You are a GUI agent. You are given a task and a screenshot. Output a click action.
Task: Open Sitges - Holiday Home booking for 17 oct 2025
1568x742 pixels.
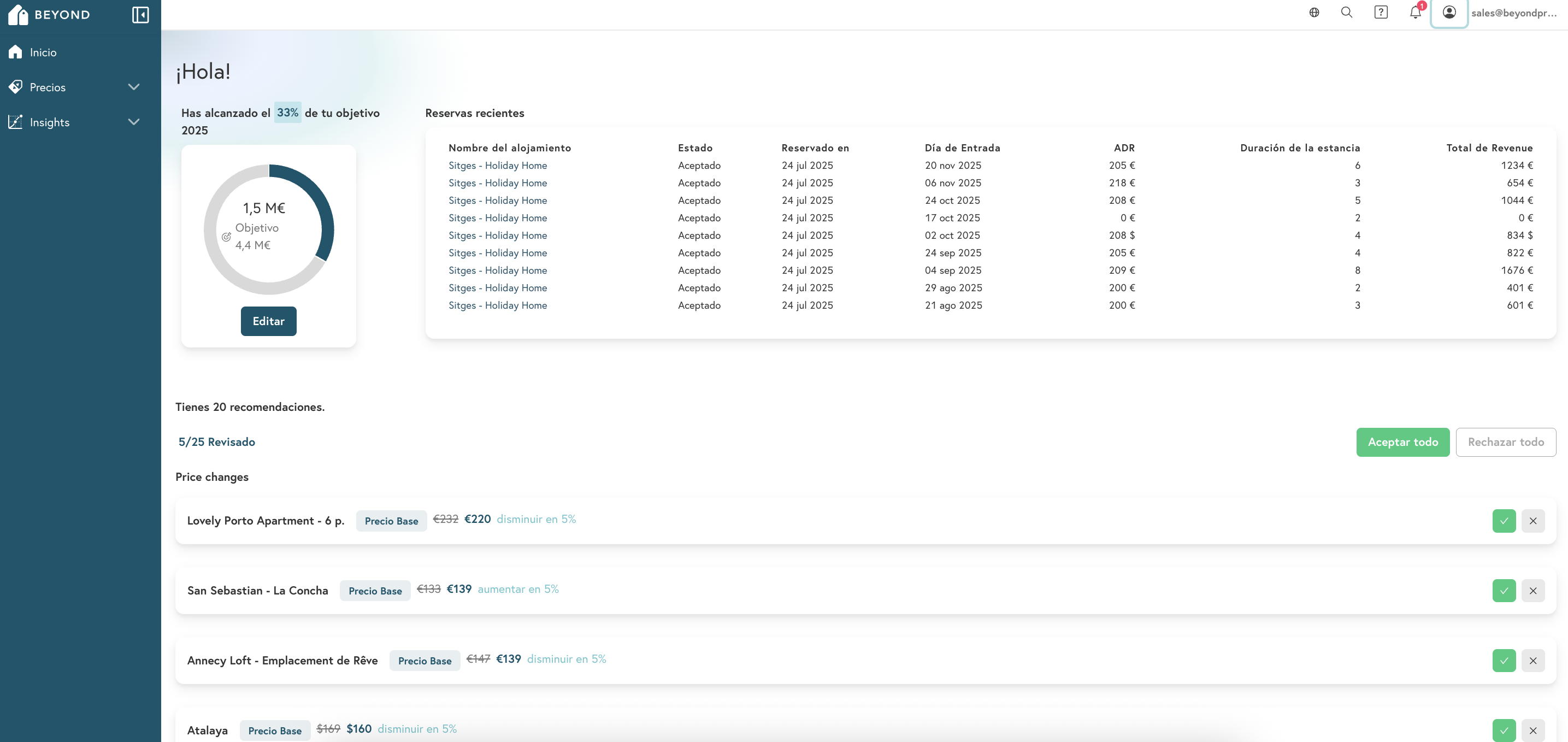point(497,218)
